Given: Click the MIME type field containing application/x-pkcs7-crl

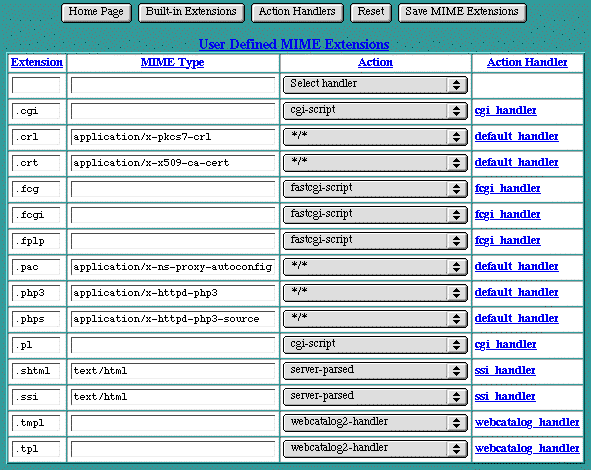Looking at the screenshot, I should point(173,137).
